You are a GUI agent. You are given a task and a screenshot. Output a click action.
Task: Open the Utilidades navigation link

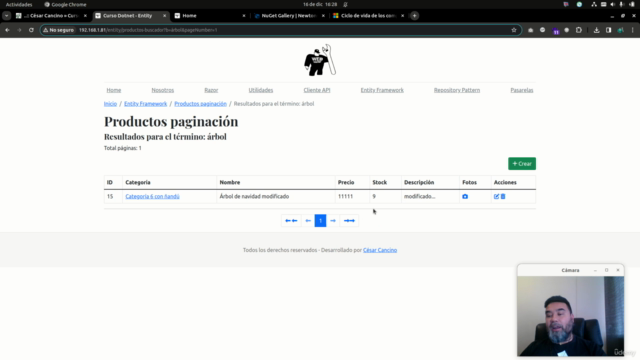[261, 90]
